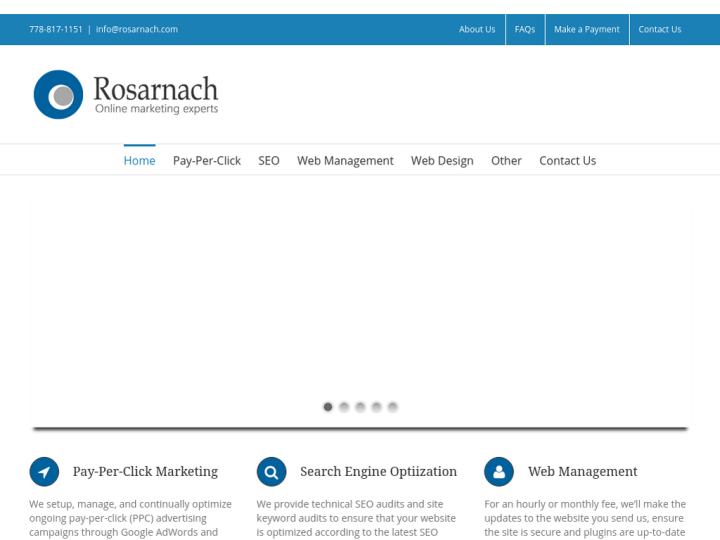The width and height of the screenshot is (720, 540).
Task: Click the Search Engine magnifier icon
Action: pos(271,471)
